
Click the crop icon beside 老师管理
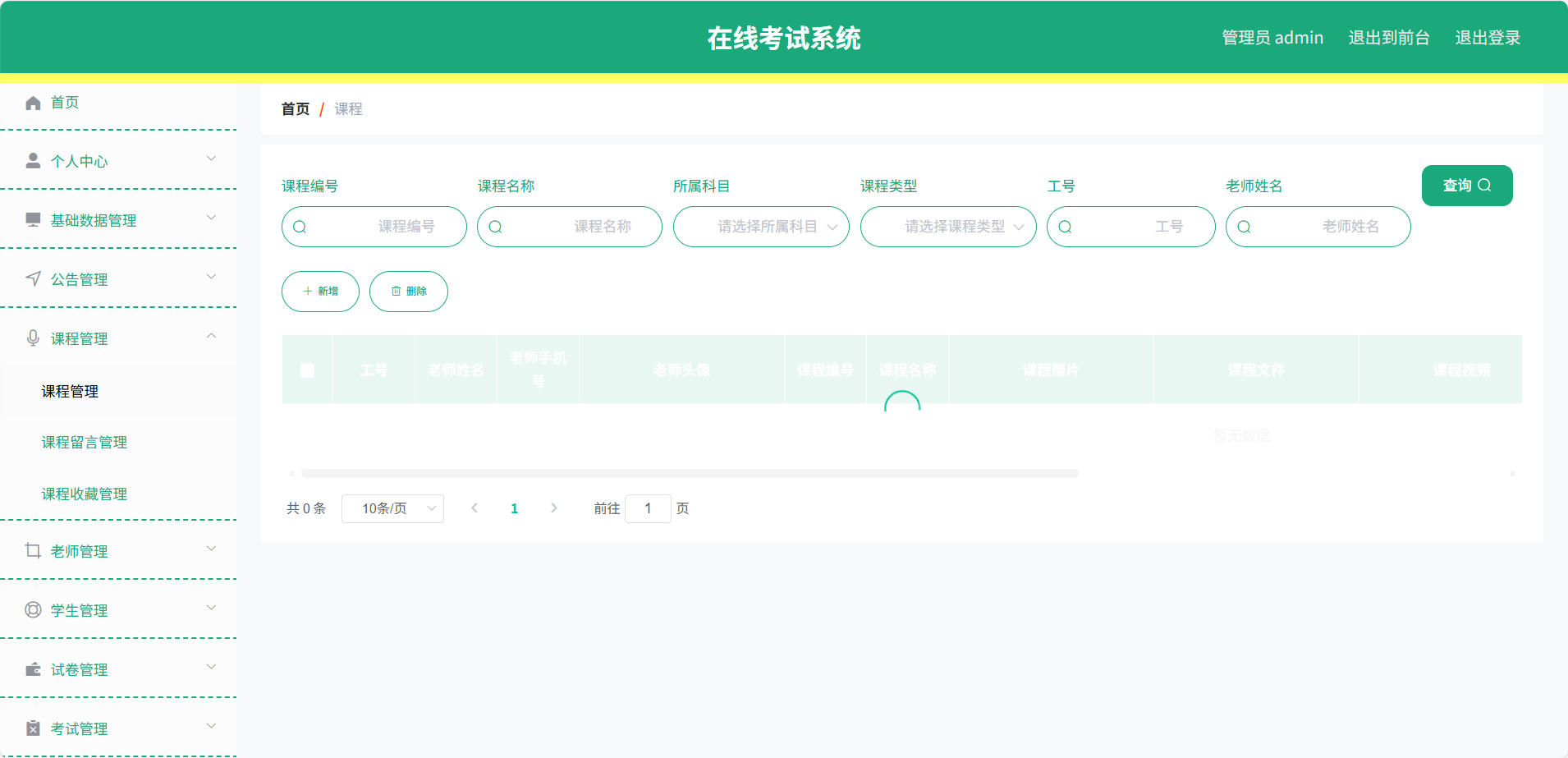(33, 551)
